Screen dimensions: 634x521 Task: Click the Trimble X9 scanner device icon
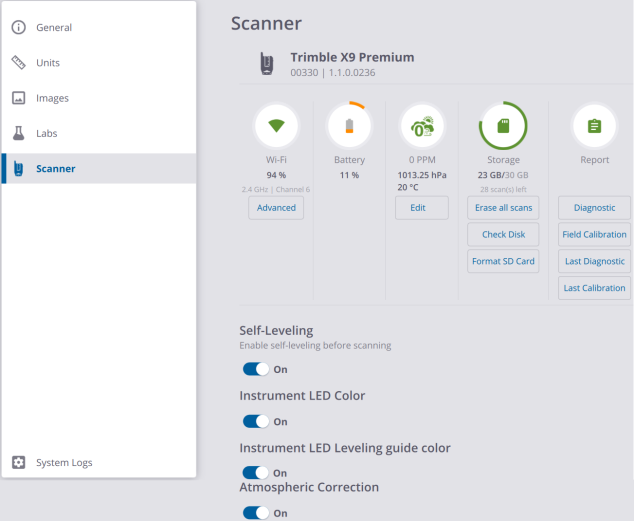click(267, 65)
